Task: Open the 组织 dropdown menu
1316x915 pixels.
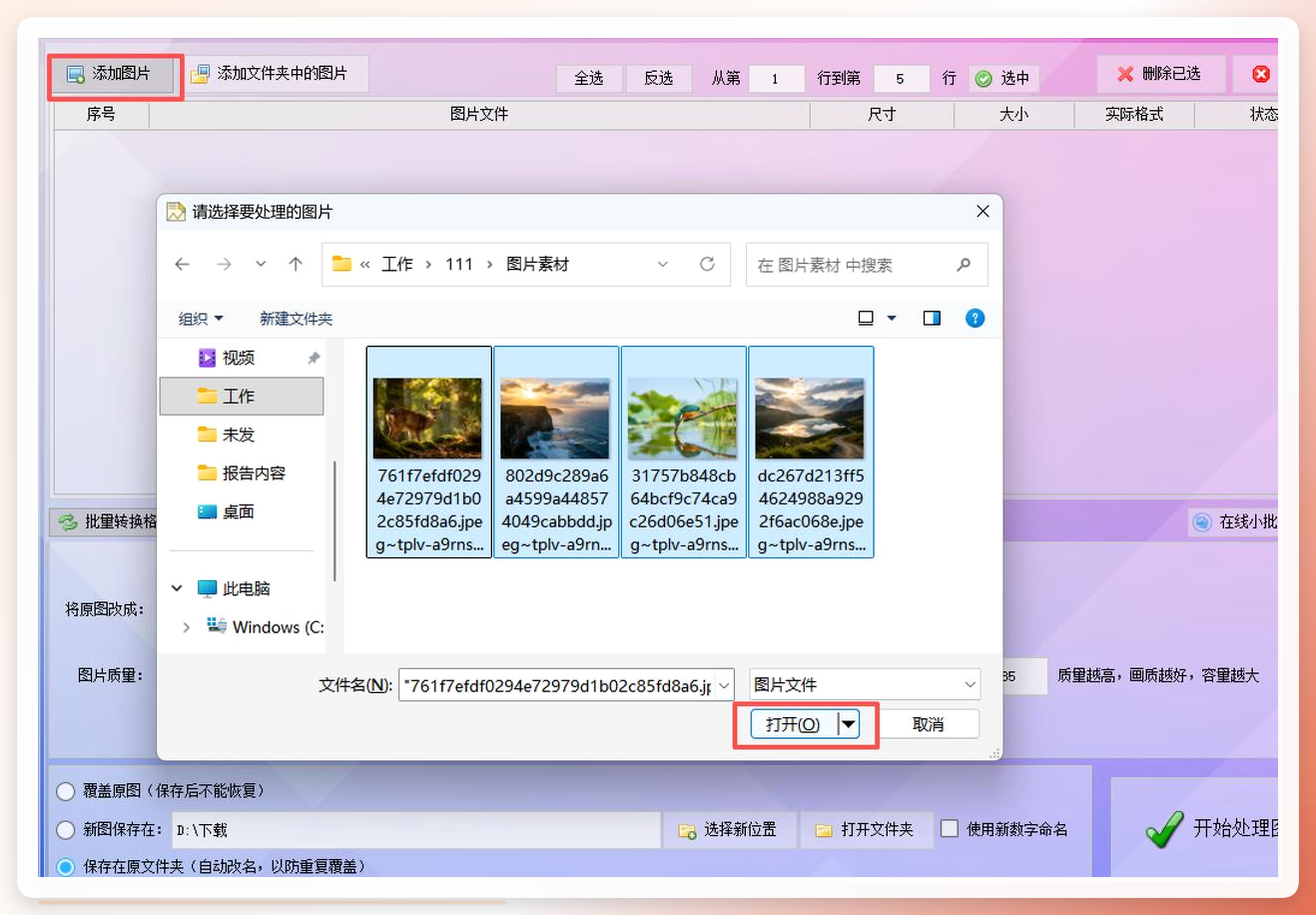Action: (201, 319)
